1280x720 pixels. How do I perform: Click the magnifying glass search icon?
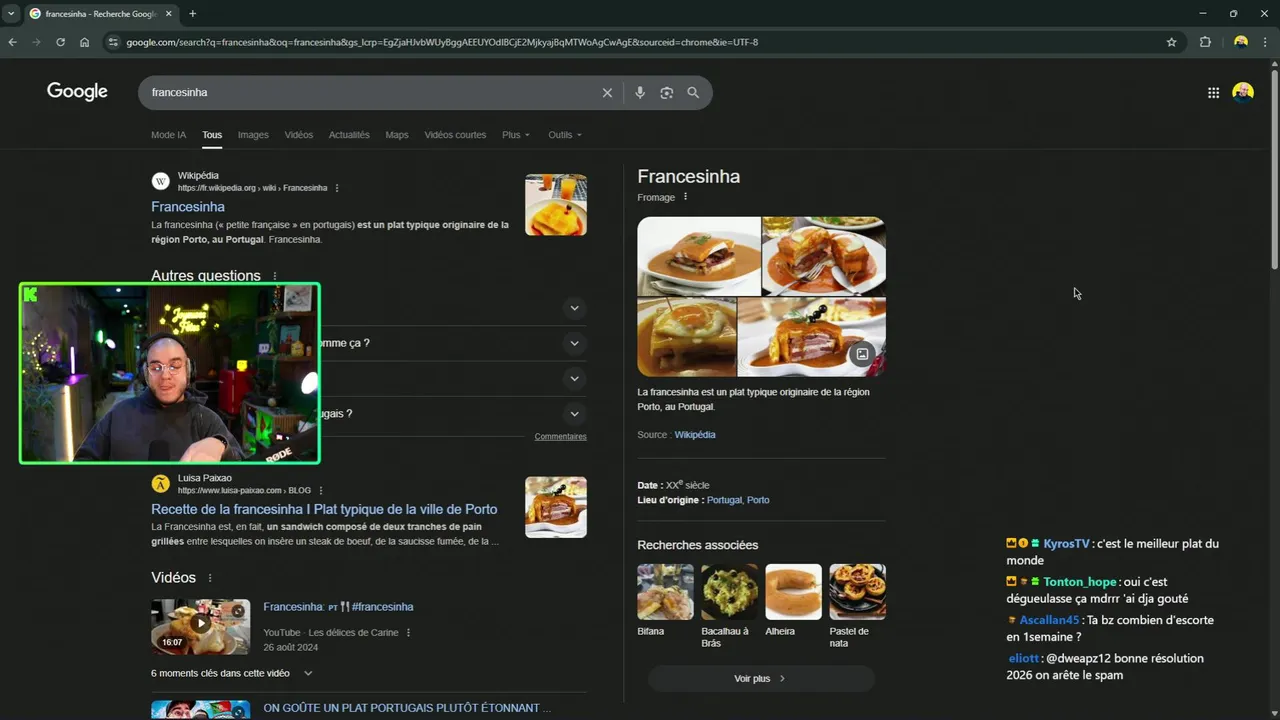point(693,92)
